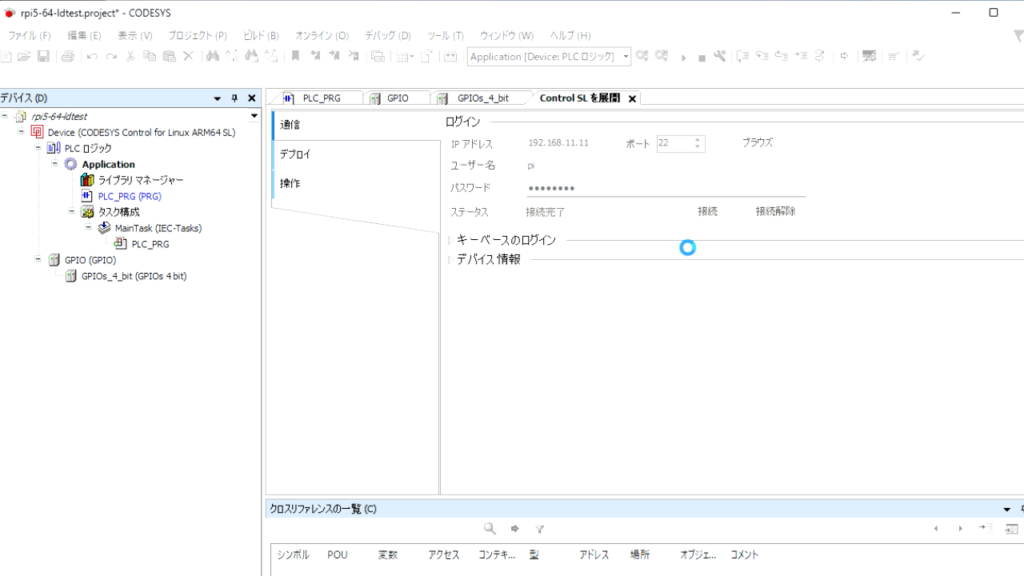
Task: Click the Print icon on the toolbar
Action: click(x=66, y=57)
